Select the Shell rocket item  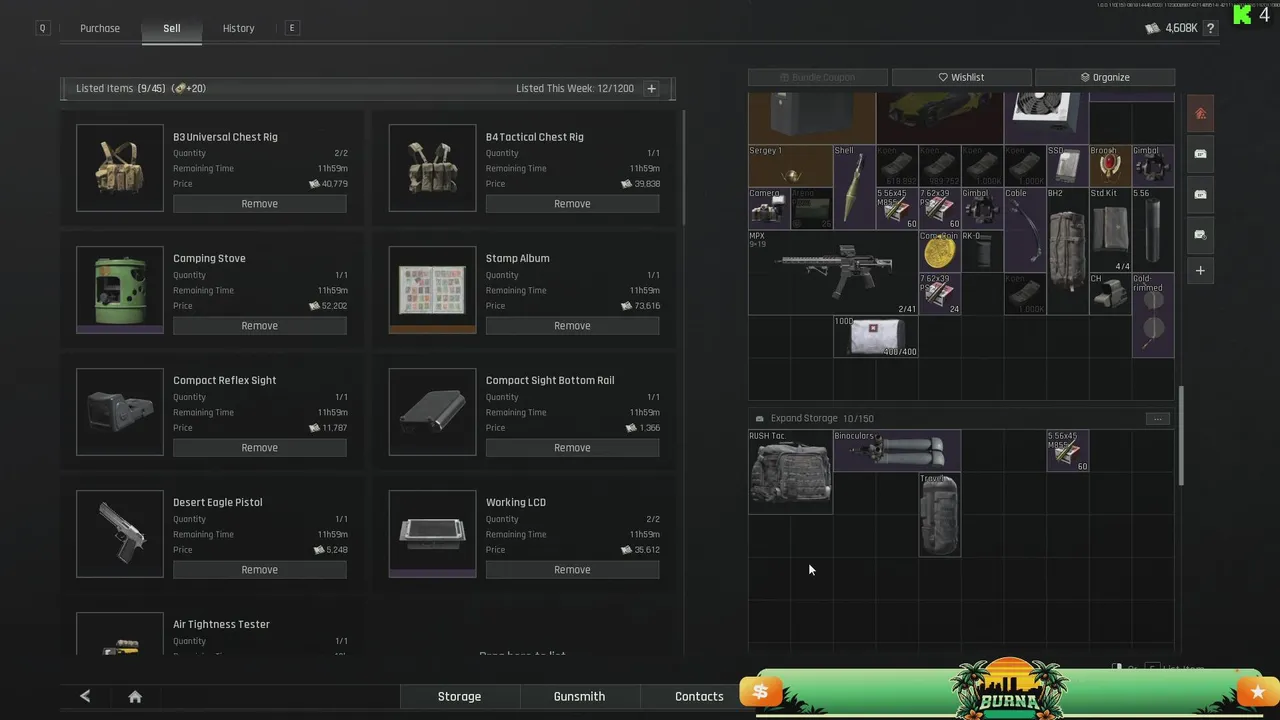tap(854, 186)
